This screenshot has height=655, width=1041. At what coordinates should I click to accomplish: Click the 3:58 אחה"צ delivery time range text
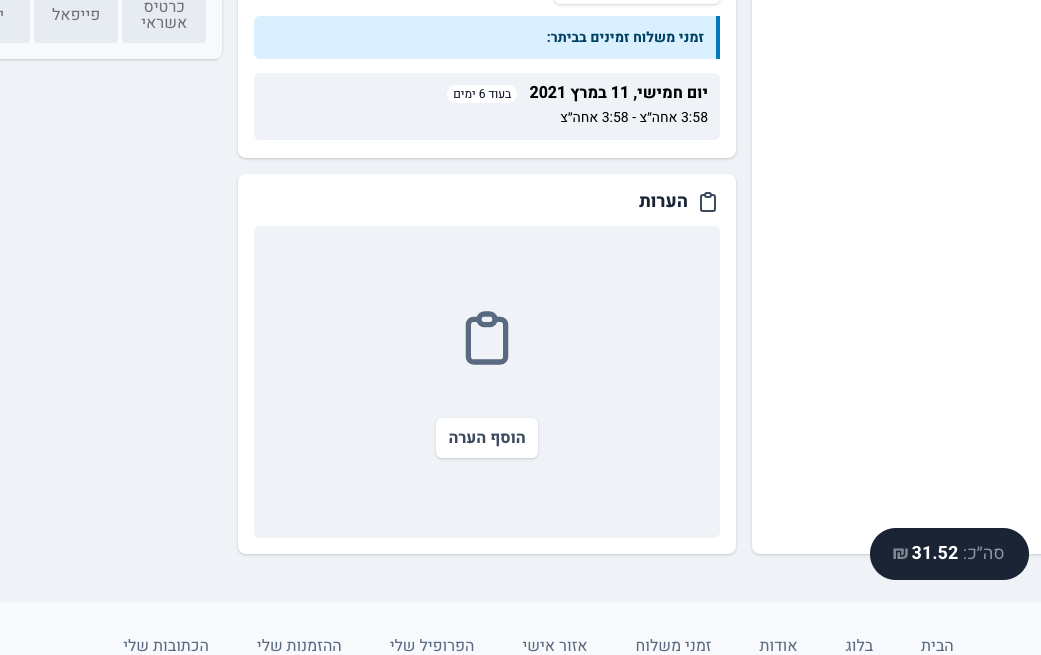(634, 118)
